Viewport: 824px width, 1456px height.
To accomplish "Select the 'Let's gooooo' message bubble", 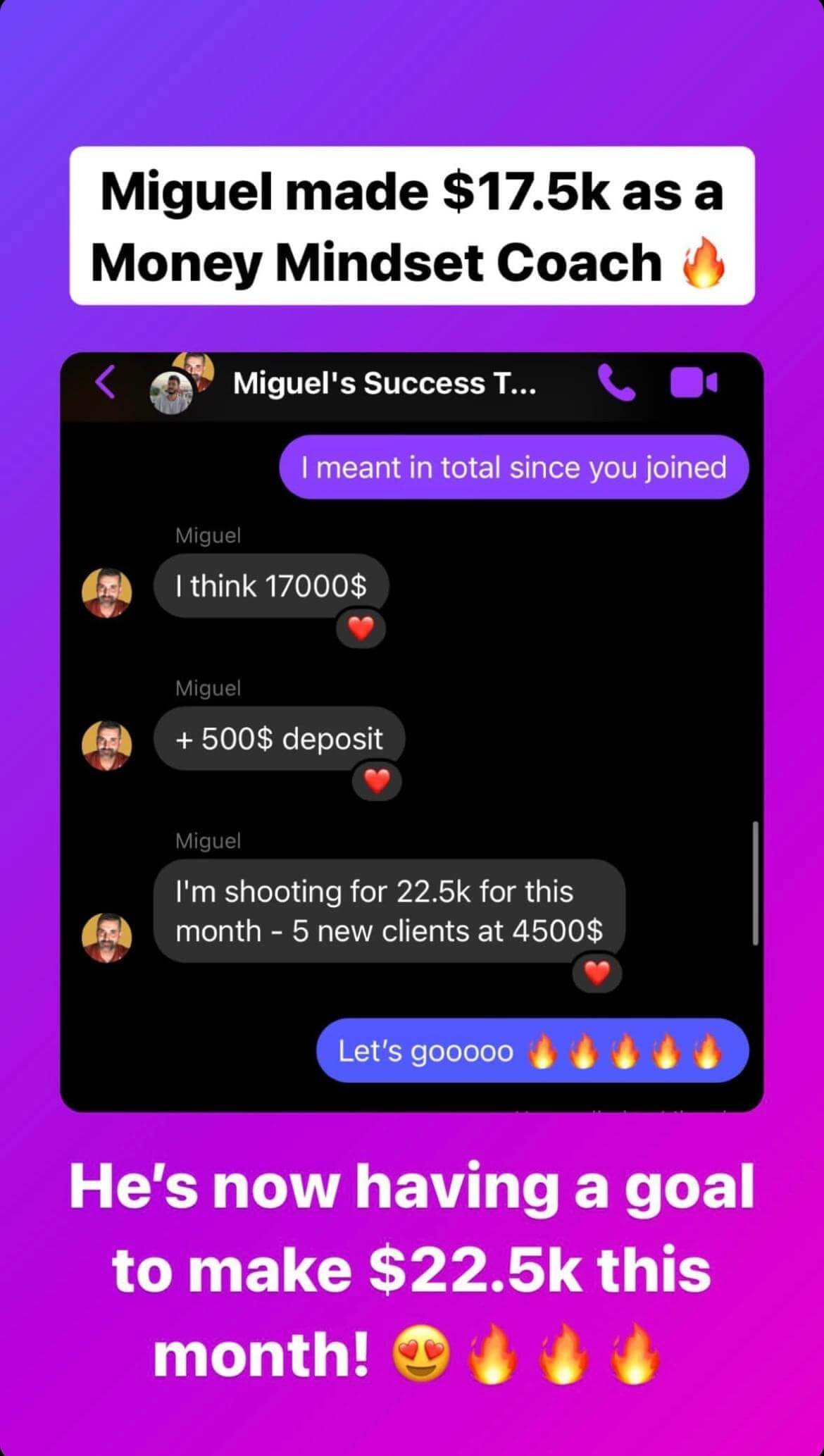I will (532, 1050).
